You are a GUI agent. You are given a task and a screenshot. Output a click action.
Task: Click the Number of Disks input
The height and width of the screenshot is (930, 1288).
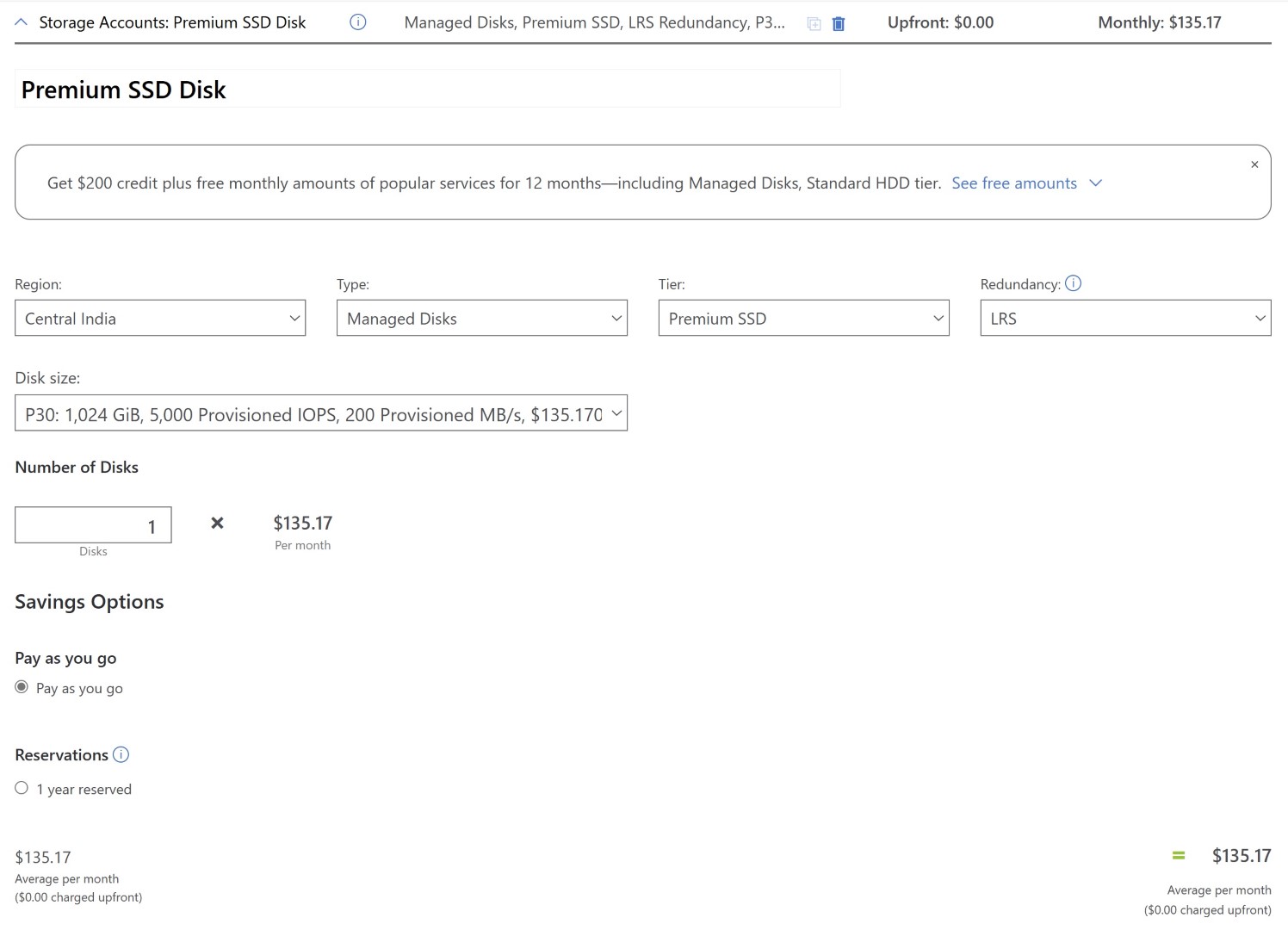coord(93,525)
